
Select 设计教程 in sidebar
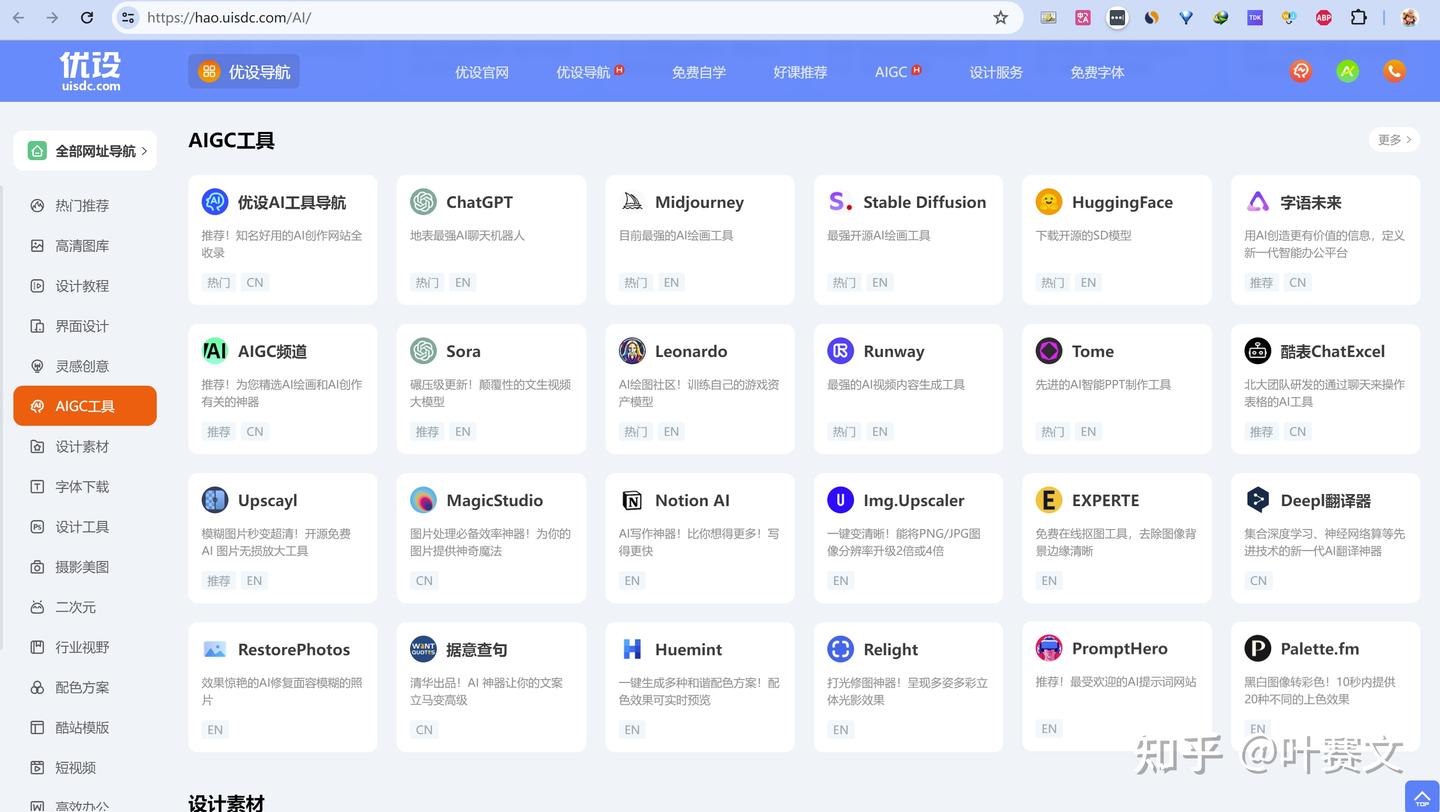click(x=85, y=286)
